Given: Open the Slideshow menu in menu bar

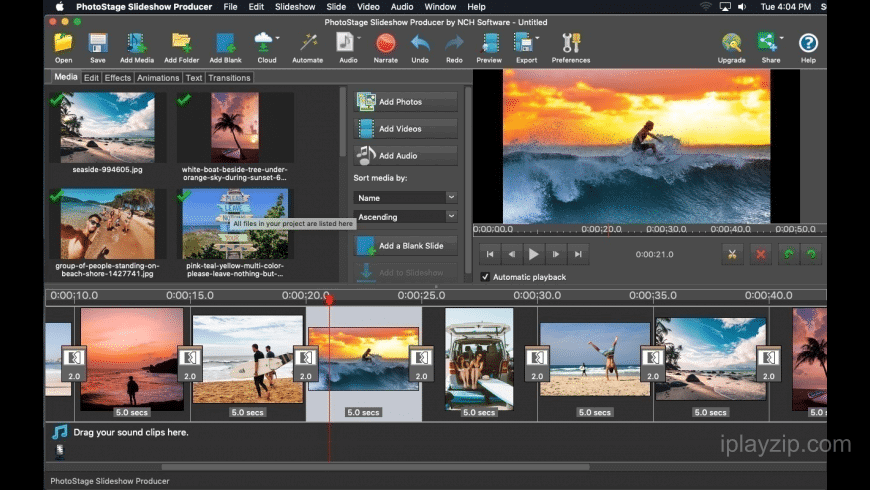Looking at the screenshot, I should tap(295, 7).
